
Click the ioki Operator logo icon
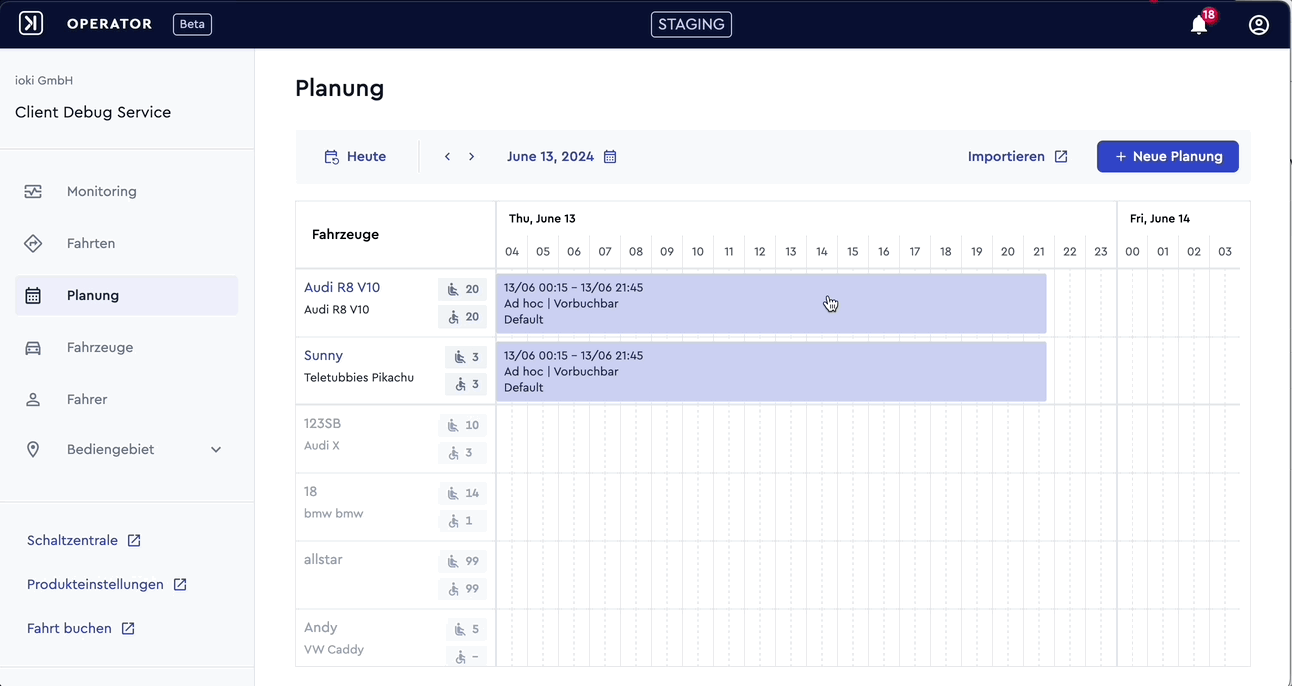coord(31,23)
